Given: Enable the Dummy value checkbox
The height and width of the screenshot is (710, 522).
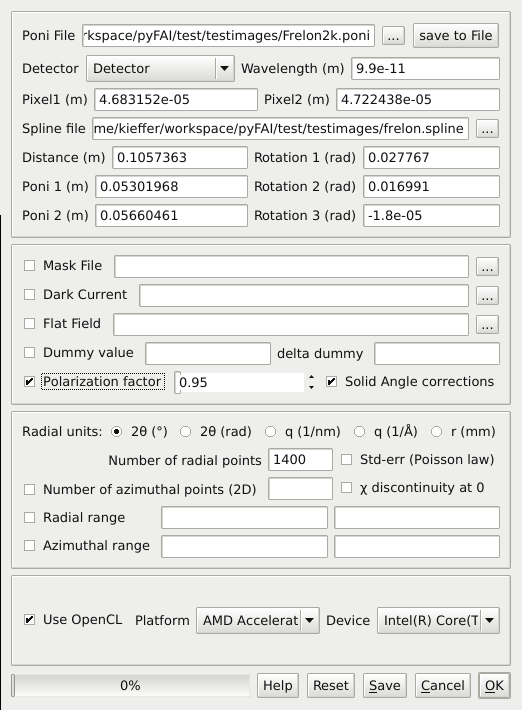Looking at the screenshot, I should click(x=29, y=352).
